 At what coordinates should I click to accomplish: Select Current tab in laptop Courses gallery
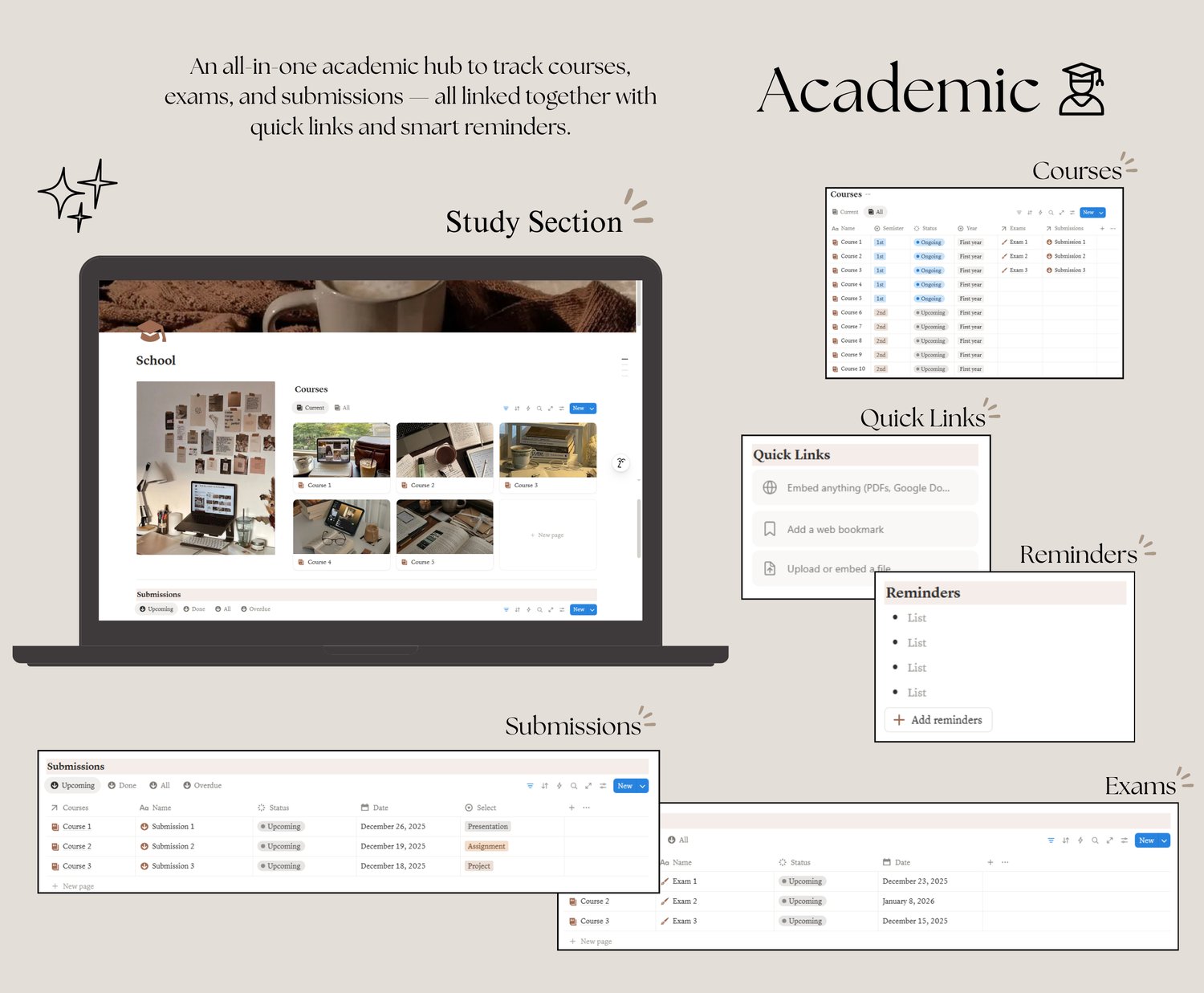(310, 408)
